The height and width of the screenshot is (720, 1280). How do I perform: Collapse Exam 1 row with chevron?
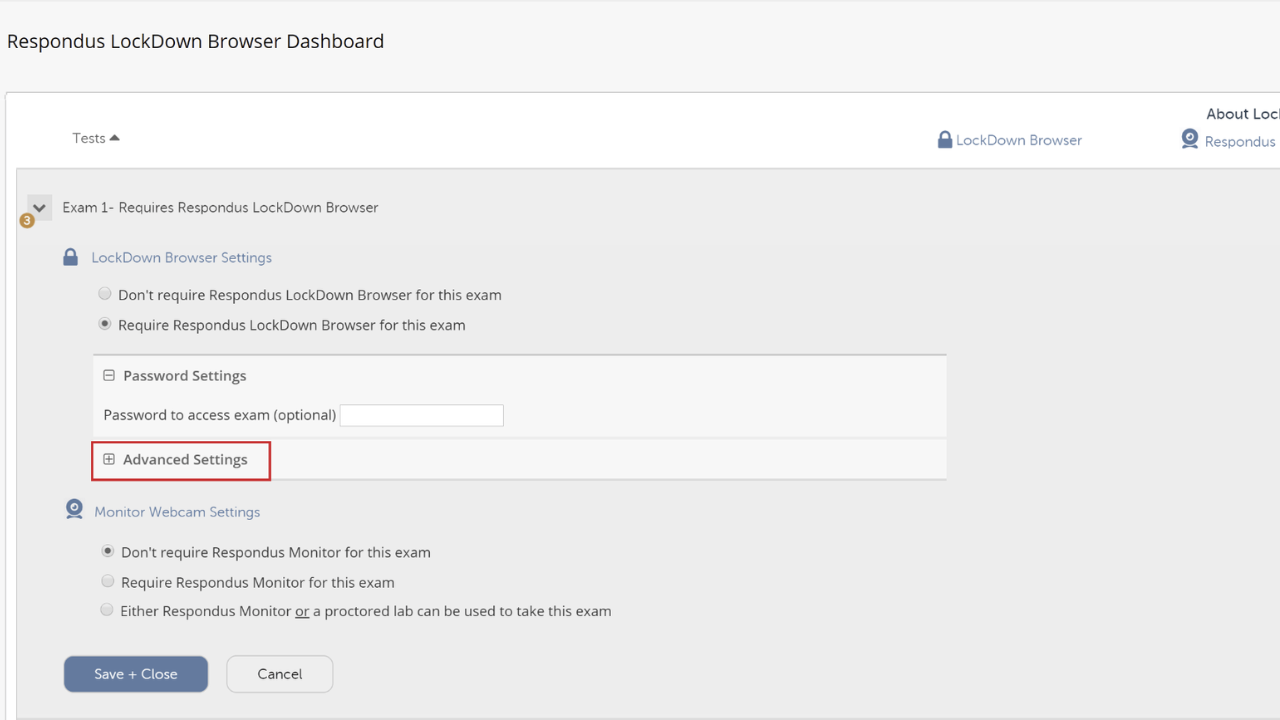tap(39, 208)
